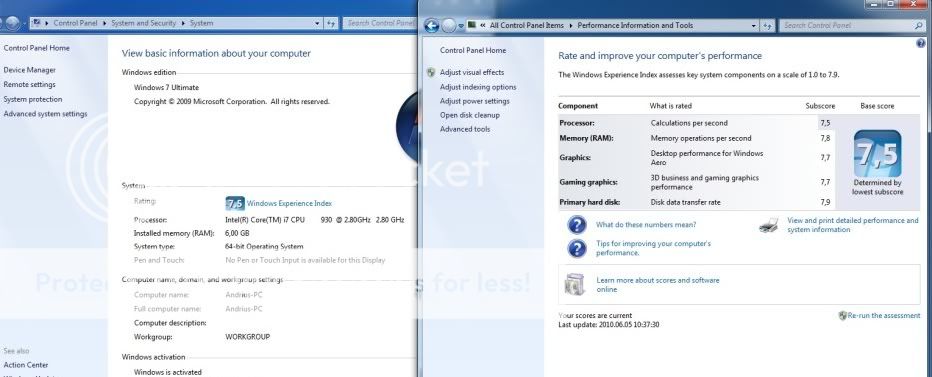Viewport: 932px width, 377px height.
Task: Click 64-bit Operating System text
Action: point(264,246)
